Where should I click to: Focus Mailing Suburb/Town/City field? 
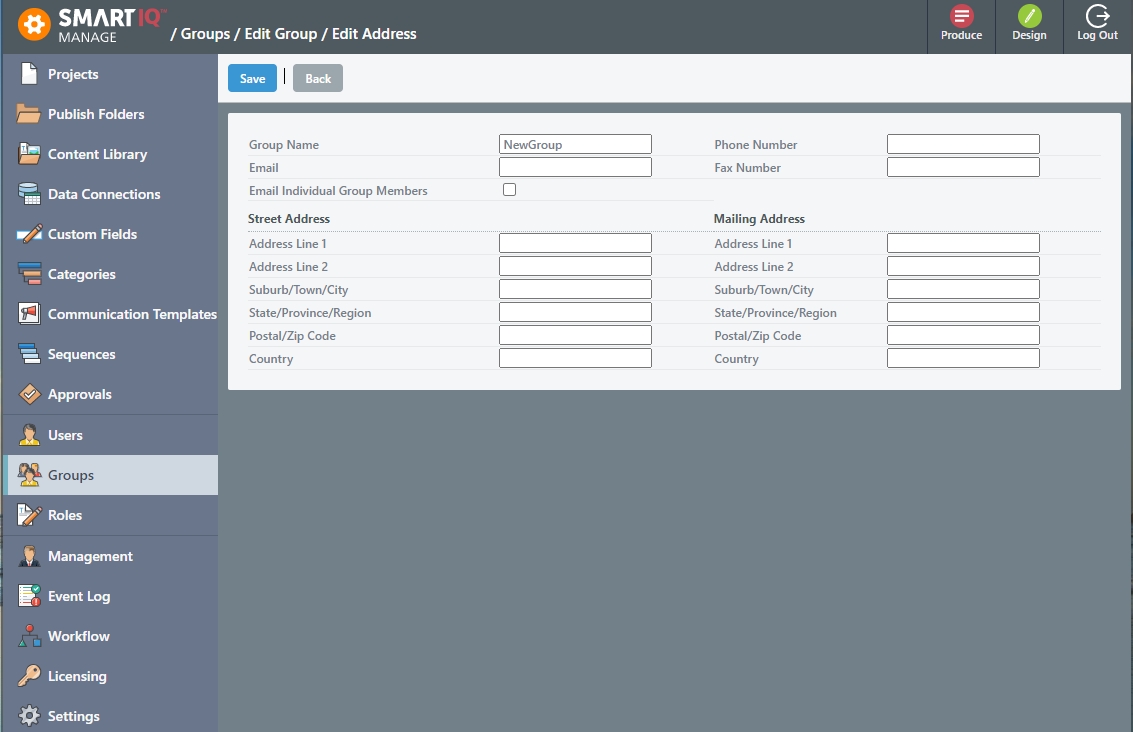[963, 289]
